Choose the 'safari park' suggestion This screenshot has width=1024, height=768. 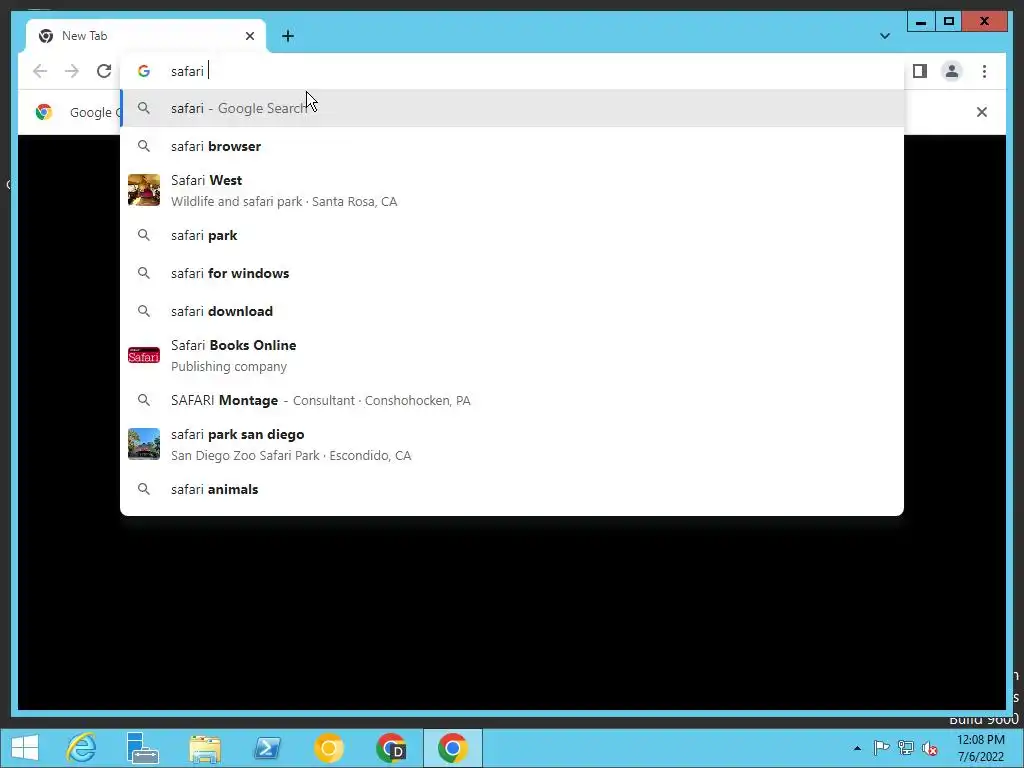(x=512, y=235)
